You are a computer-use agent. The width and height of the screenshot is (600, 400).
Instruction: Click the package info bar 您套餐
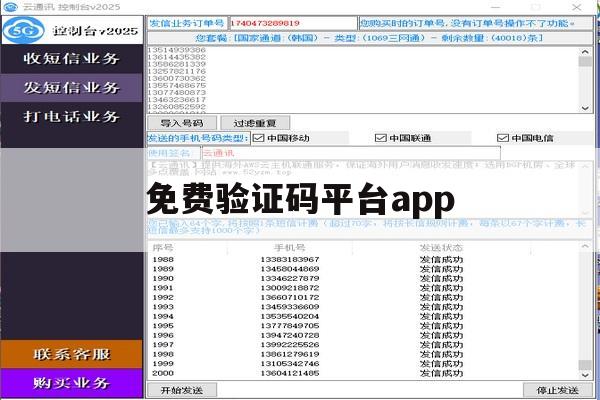(x=370, y=38)
